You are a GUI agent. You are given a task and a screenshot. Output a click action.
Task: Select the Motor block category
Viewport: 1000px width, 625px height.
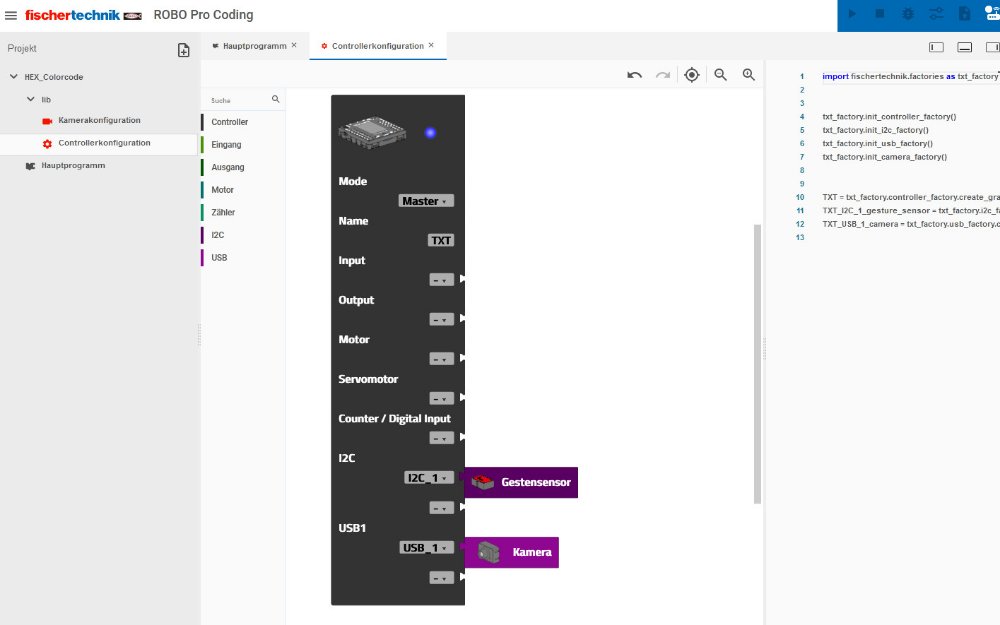[x=223, y=190]
